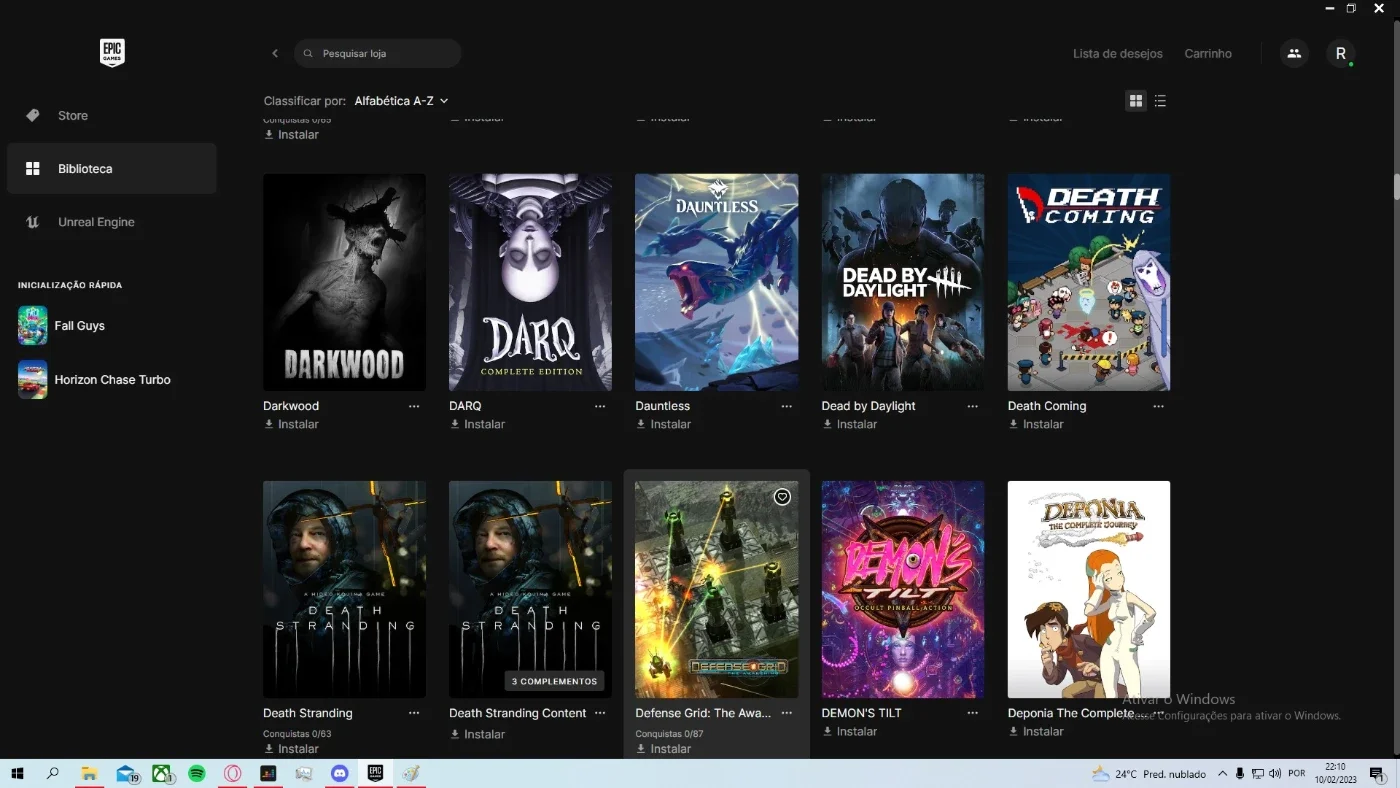Open options menu for Dauntless
Viewport: 1400px width, 788px height.
786,406
